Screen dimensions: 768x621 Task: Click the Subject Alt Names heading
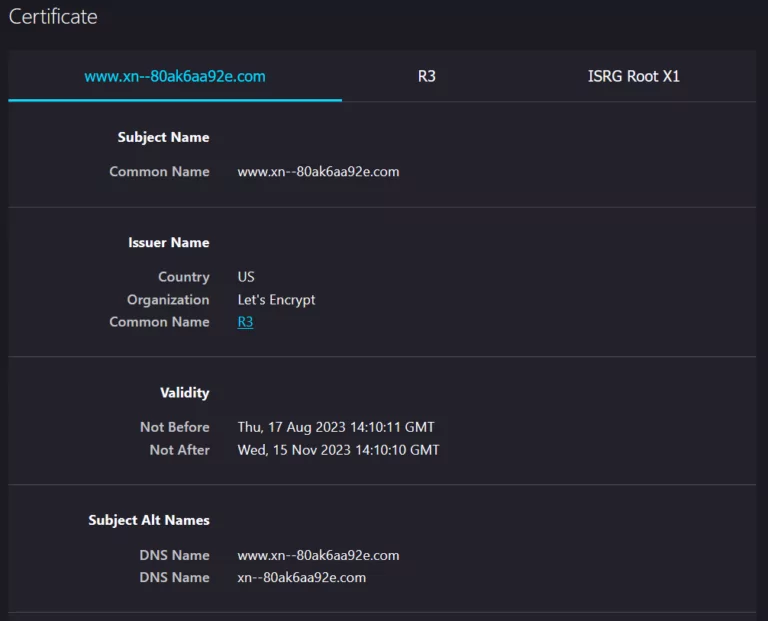[x=148, y=520]
